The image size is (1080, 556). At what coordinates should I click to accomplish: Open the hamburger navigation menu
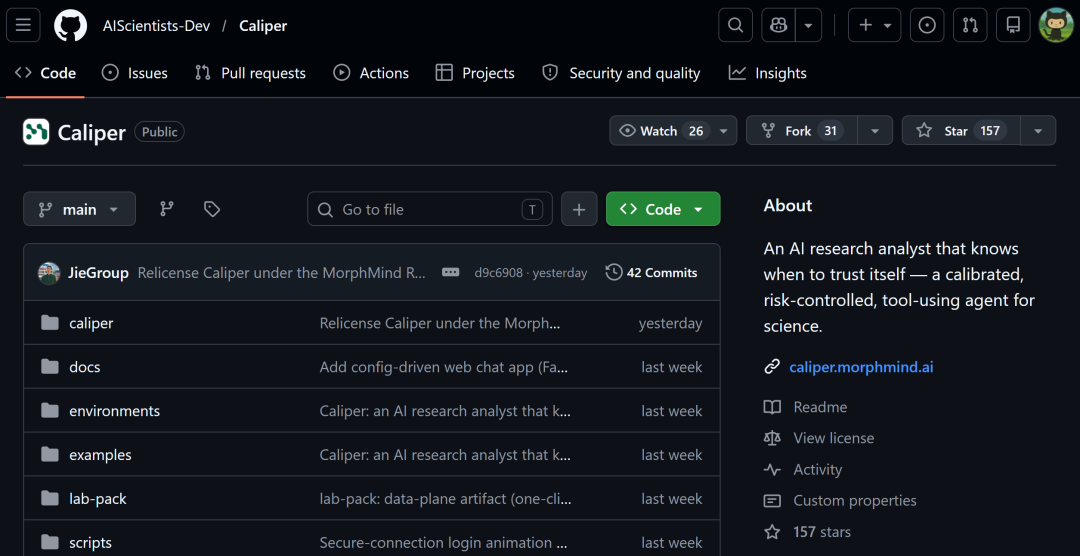pos(23,25)
